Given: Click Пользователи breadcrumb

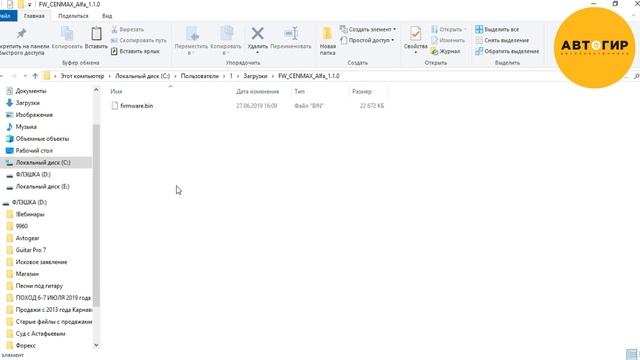Looking at the screenshot, I should 200,76.
